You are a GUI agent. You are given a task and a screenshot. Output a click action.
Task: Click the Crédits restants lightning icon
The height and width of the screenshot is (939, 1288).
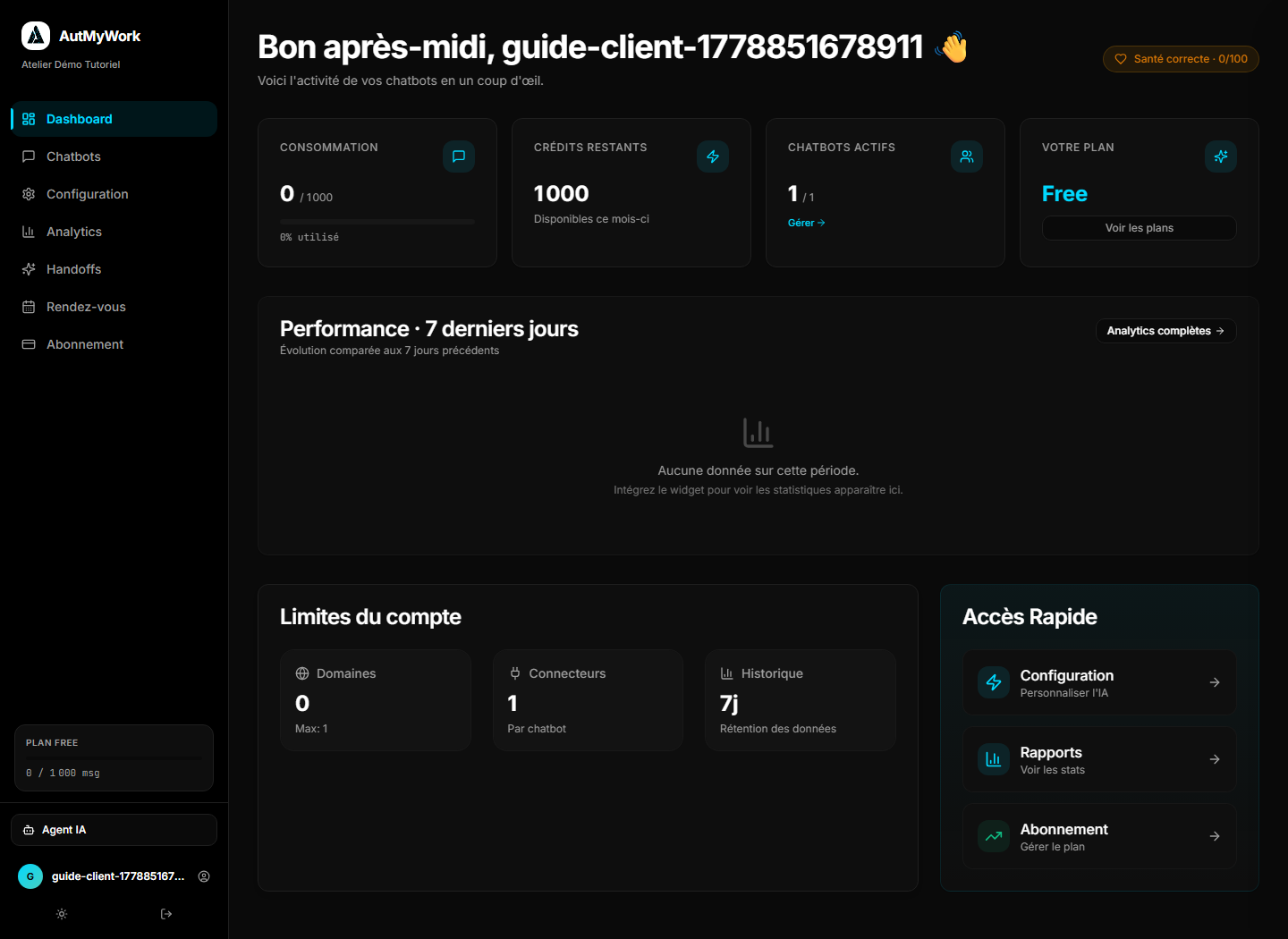coord(713,156)
